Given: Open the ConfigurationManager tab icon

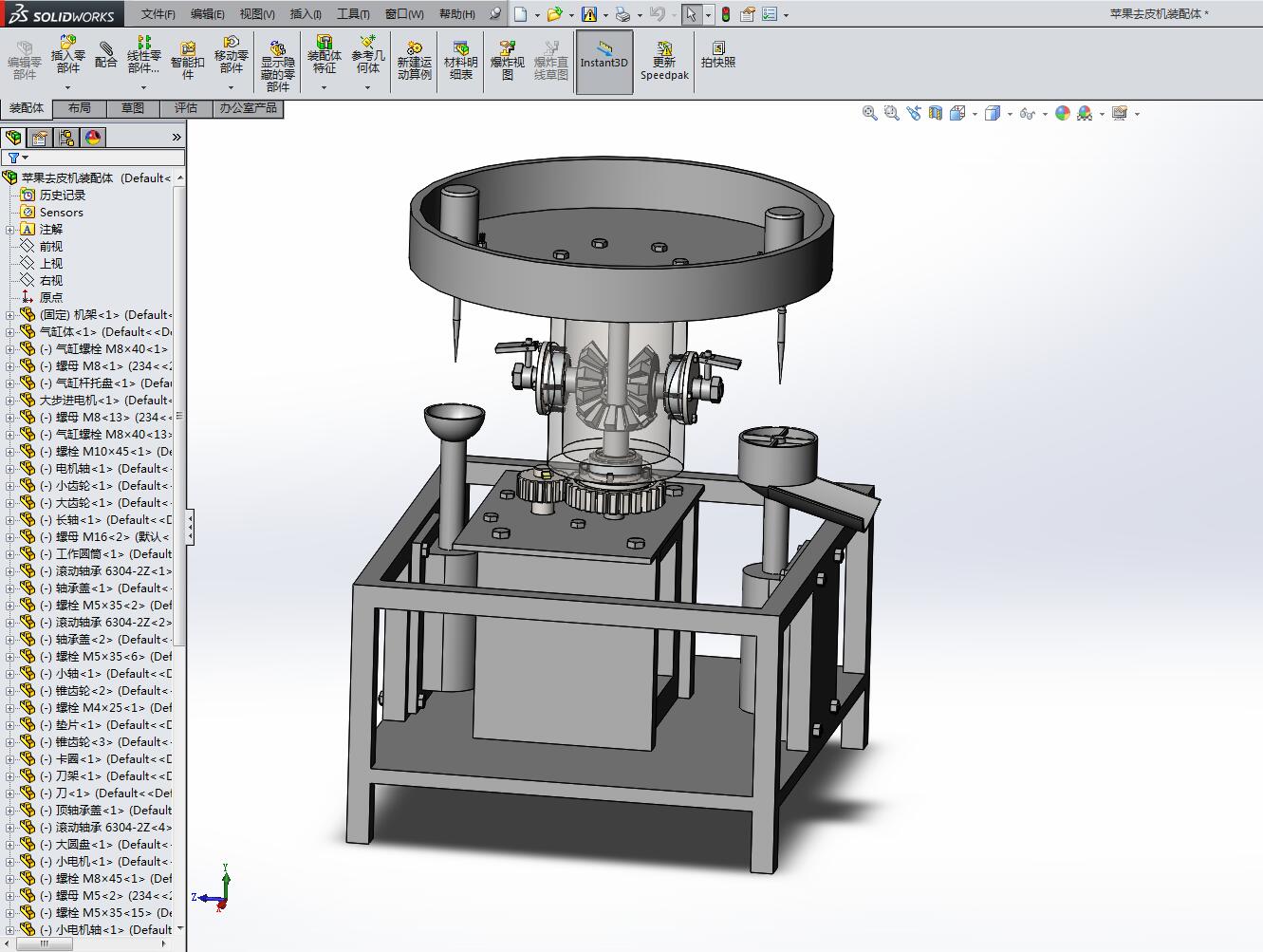Looking at the screenshot, I should coord(66,138).
